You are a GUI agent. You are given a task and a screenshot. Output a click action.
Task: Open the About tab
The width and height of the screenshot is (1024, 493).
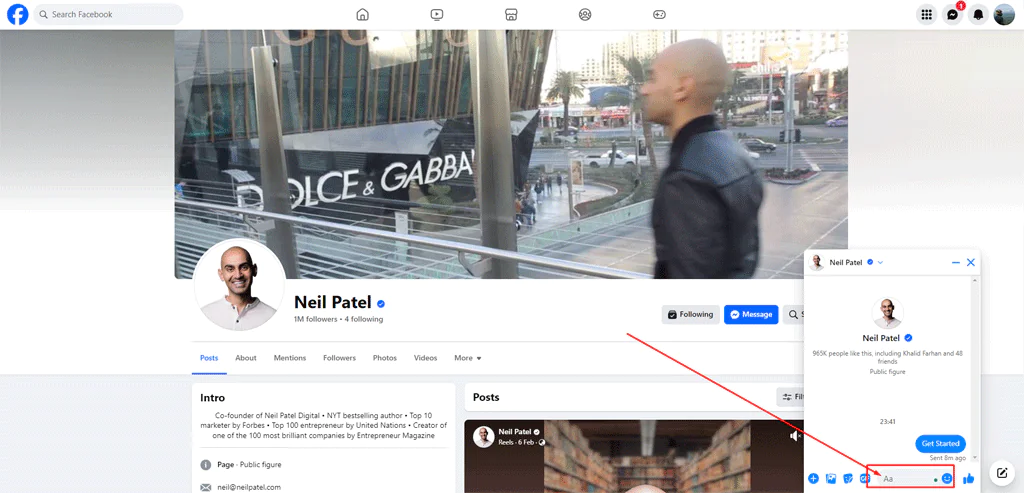246,358
